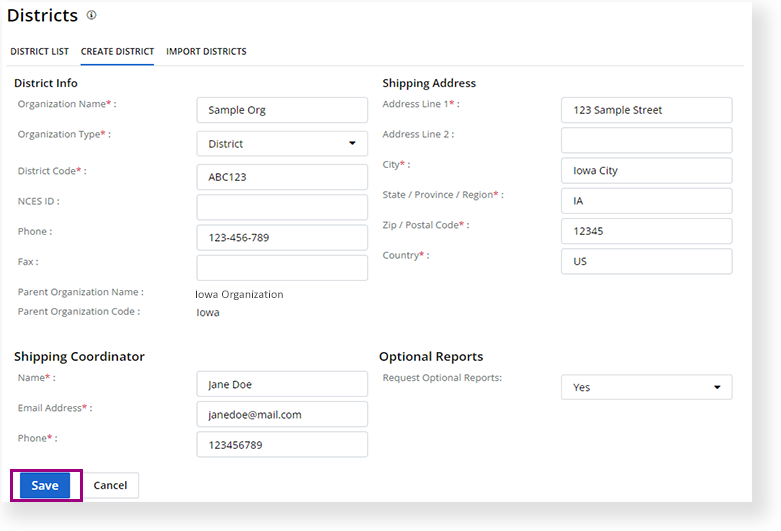Click the 'Parent Organization Code :' label
Viewport: 781px width, 531px height.
[79, 311]
